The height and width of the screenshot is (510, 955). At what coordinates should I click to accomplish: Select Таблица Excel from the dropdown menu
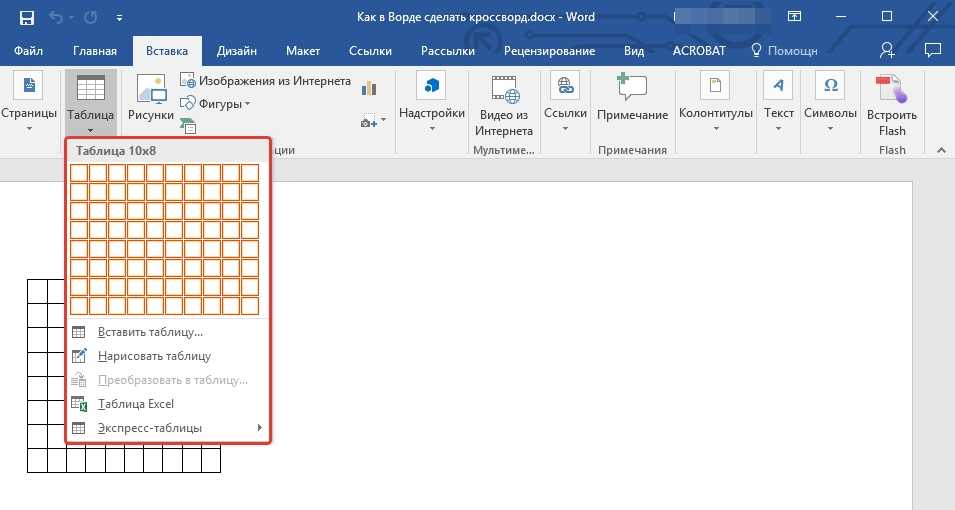point(135,404)
